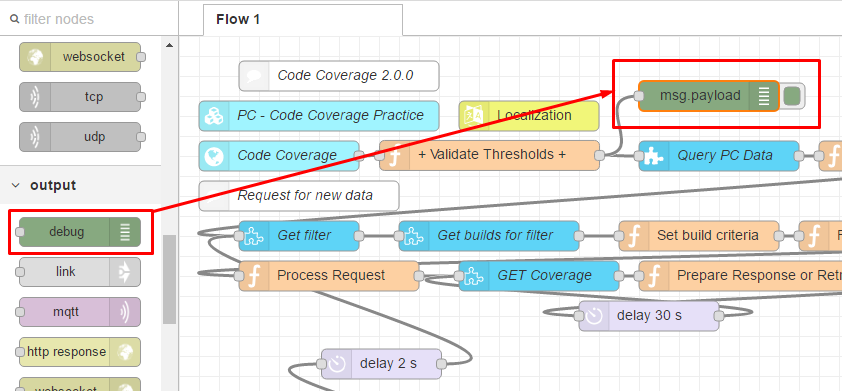Click the debug node list icon in palette
The width and height of the screenshot is (842, 391).
pyautogui.click(x=125, y=232)
